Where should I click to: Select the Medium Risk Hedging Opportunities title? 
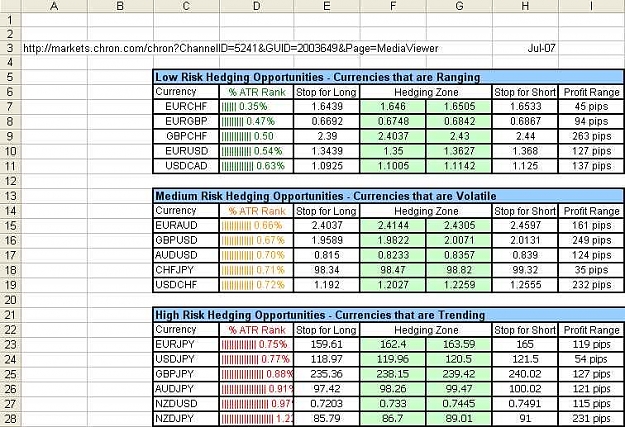326,196
